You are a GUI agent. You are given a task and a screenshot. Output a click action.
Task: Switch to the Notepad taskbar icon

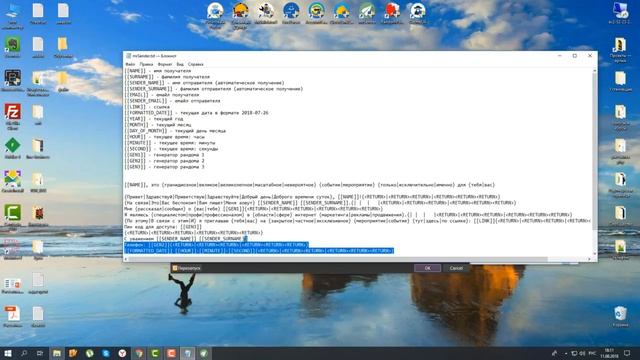click(188, 353)
